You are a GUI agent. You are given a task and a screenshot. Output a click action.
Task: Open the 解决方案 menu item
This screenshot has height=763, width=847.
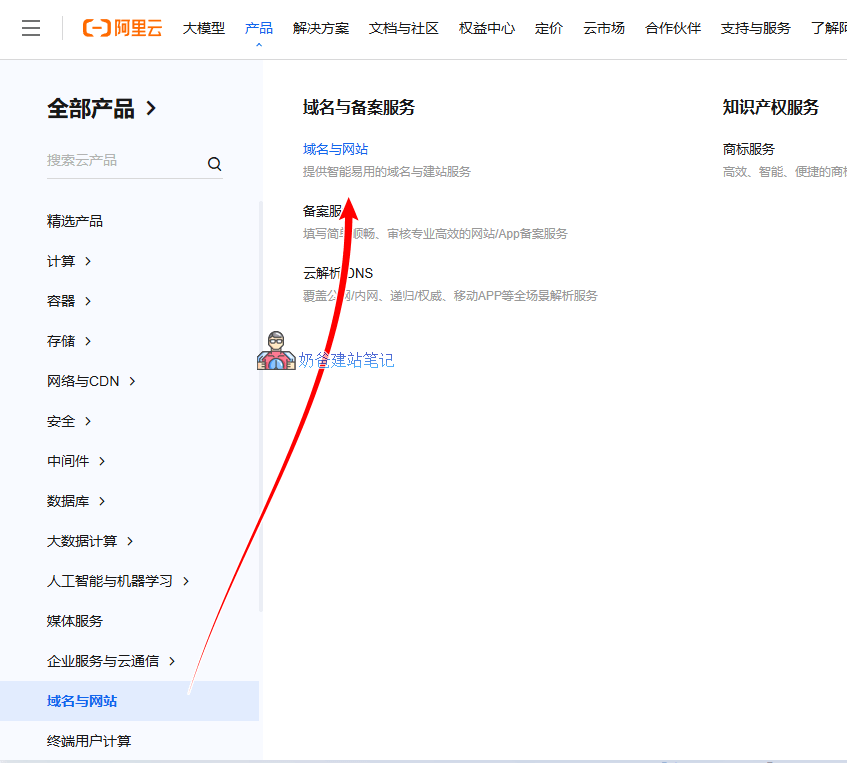[x=321, y=28]
